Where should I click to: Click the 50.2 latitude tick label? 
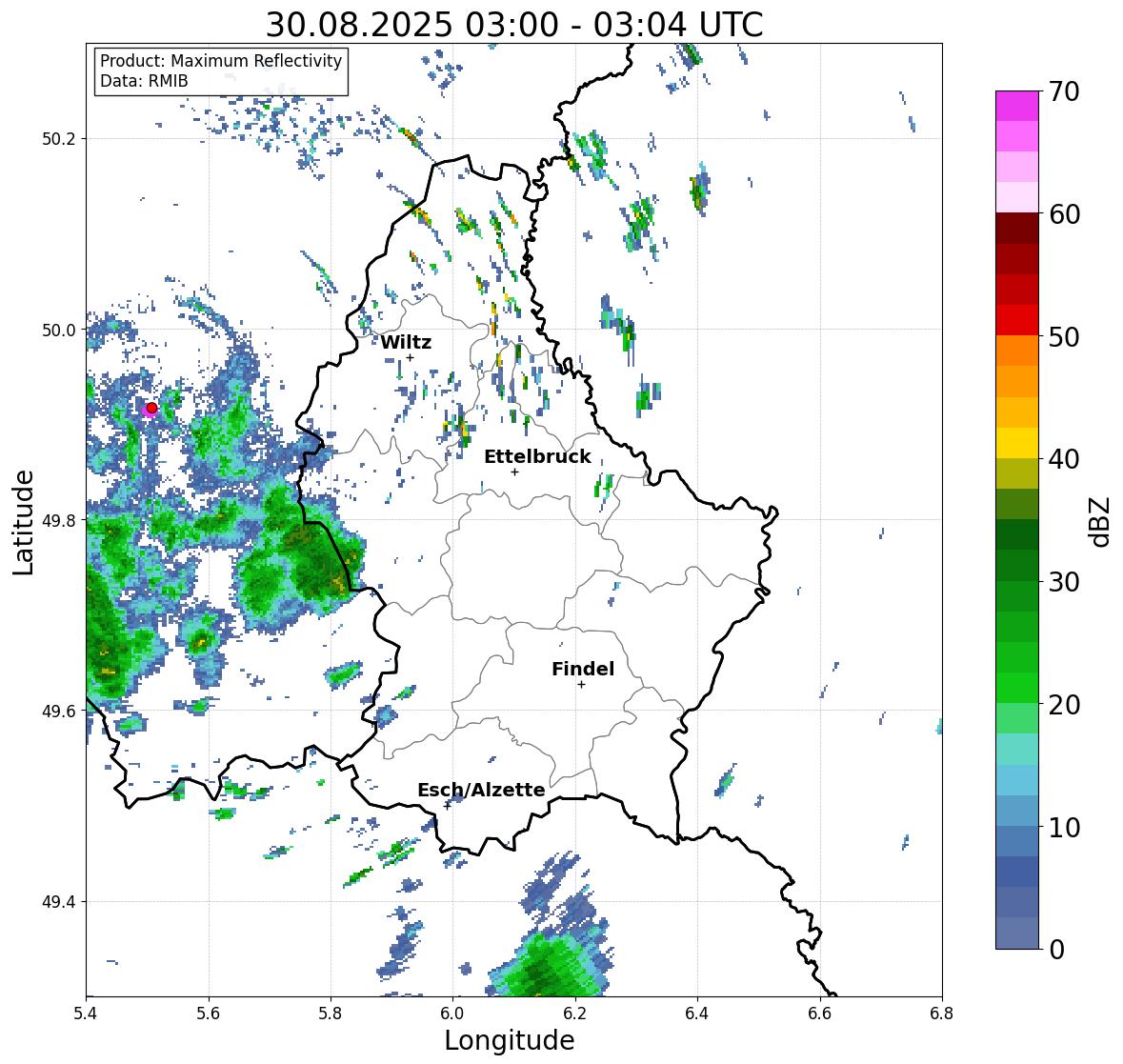click(59, 139)
